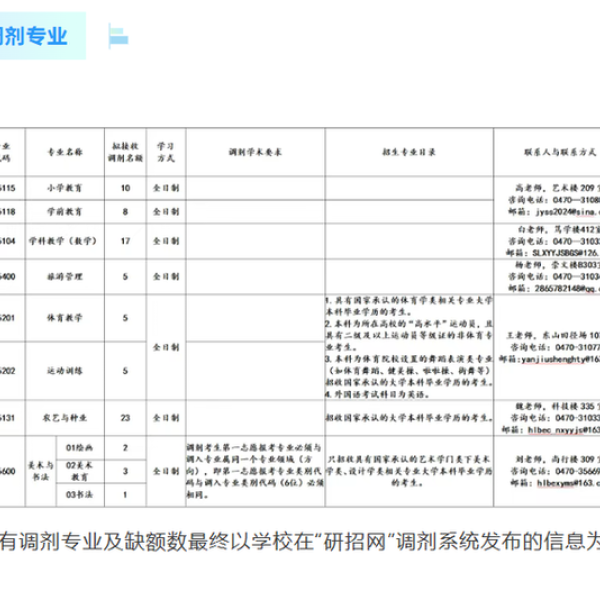Select the 体育教学 major cell
The image size is (600, 600).
65,318
